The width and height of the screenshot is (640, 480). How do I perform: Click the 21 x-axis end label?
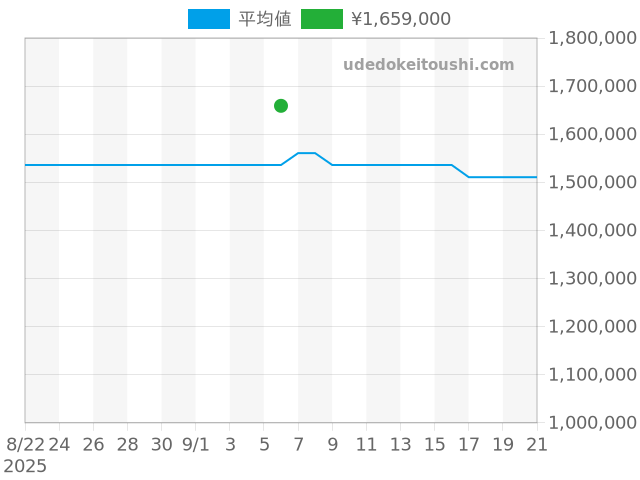coord(537,444)
